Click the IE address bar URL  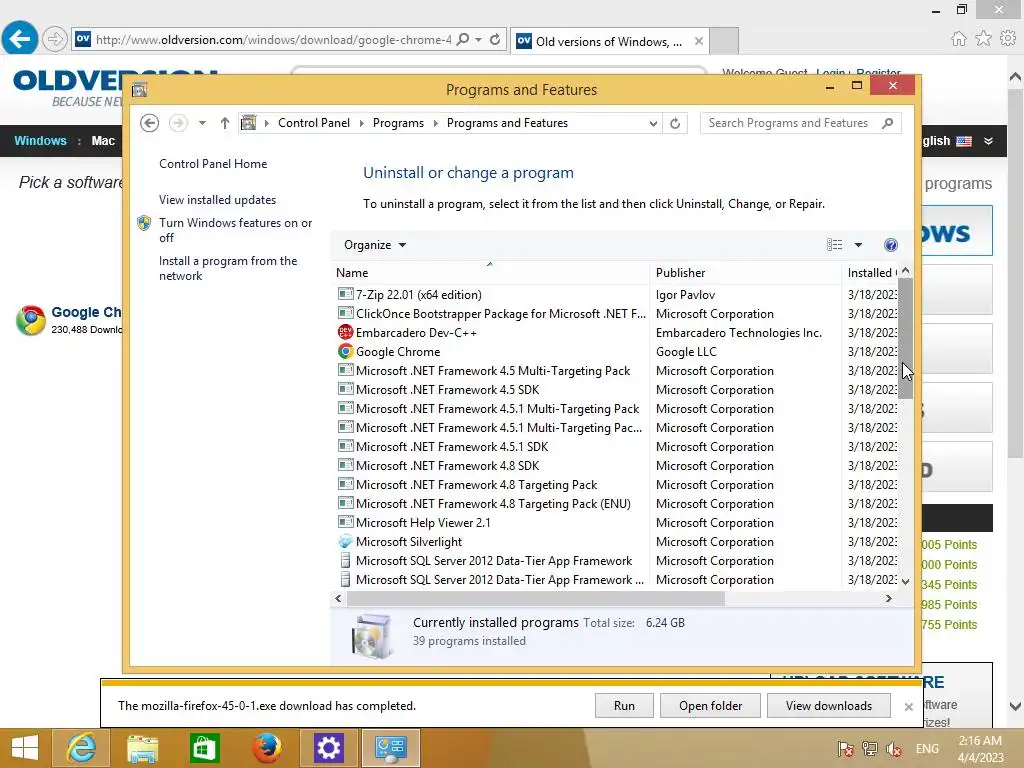[x=273, y=40]
